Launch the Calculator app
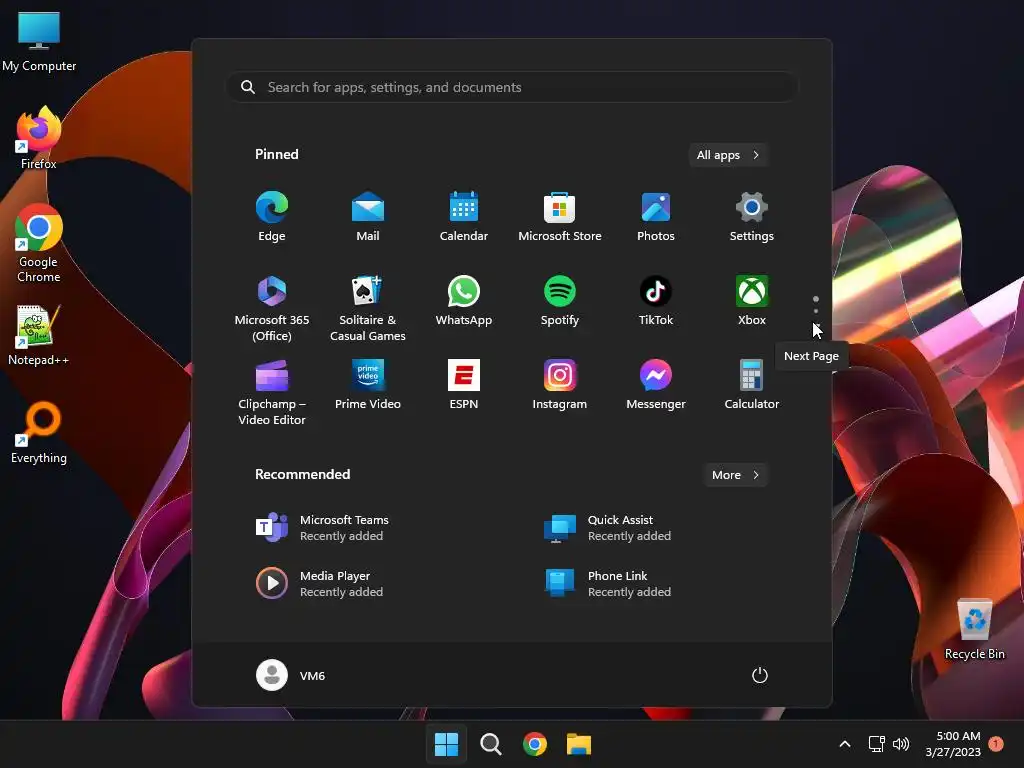 click(x=752, y=385)
